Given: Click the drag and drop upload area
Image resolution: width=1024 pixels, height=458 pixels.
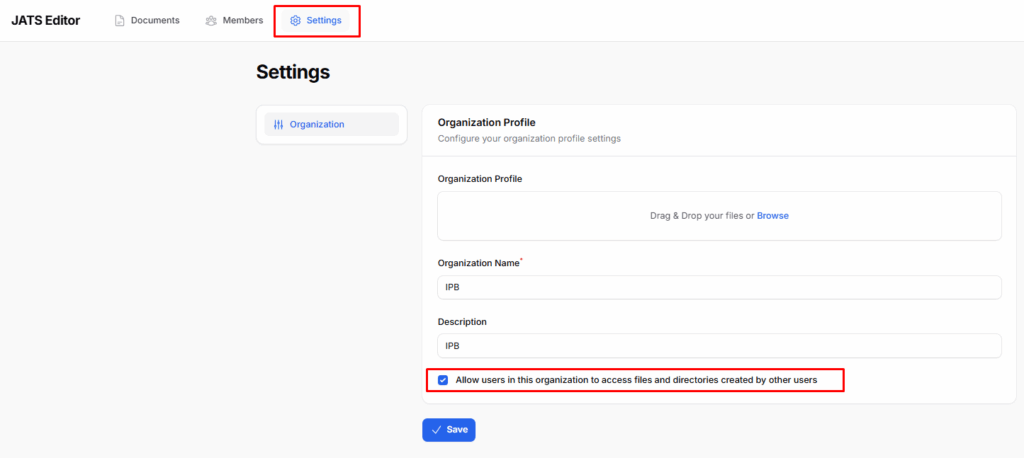Looking at the screenshot, I should coord(719,216).
